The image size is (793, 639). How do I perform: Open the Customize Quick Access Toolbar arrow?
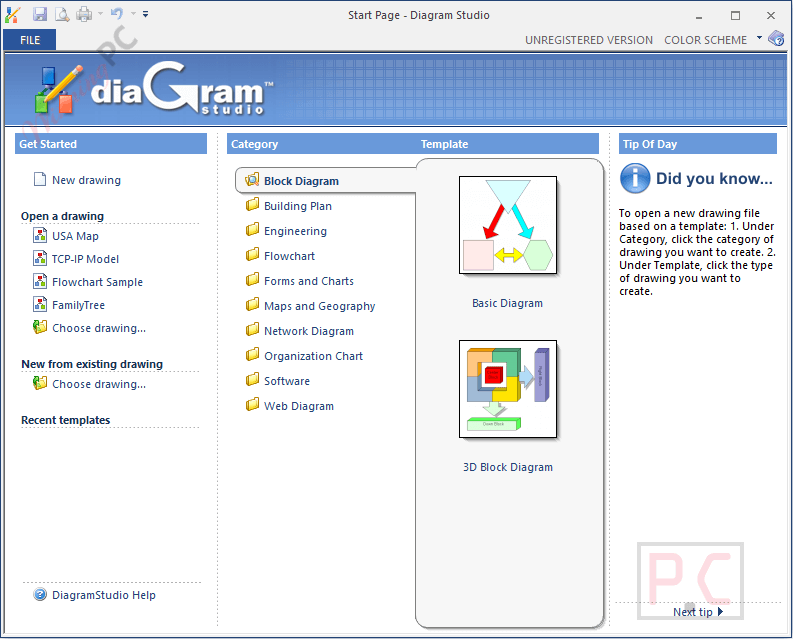click(x=146, y=14)
